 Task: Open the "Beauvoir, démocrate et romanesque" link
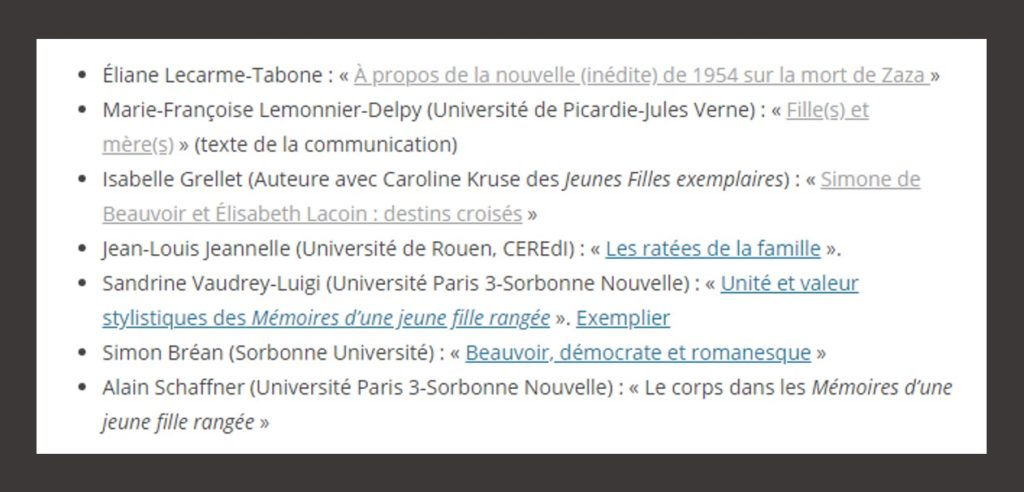638,353
